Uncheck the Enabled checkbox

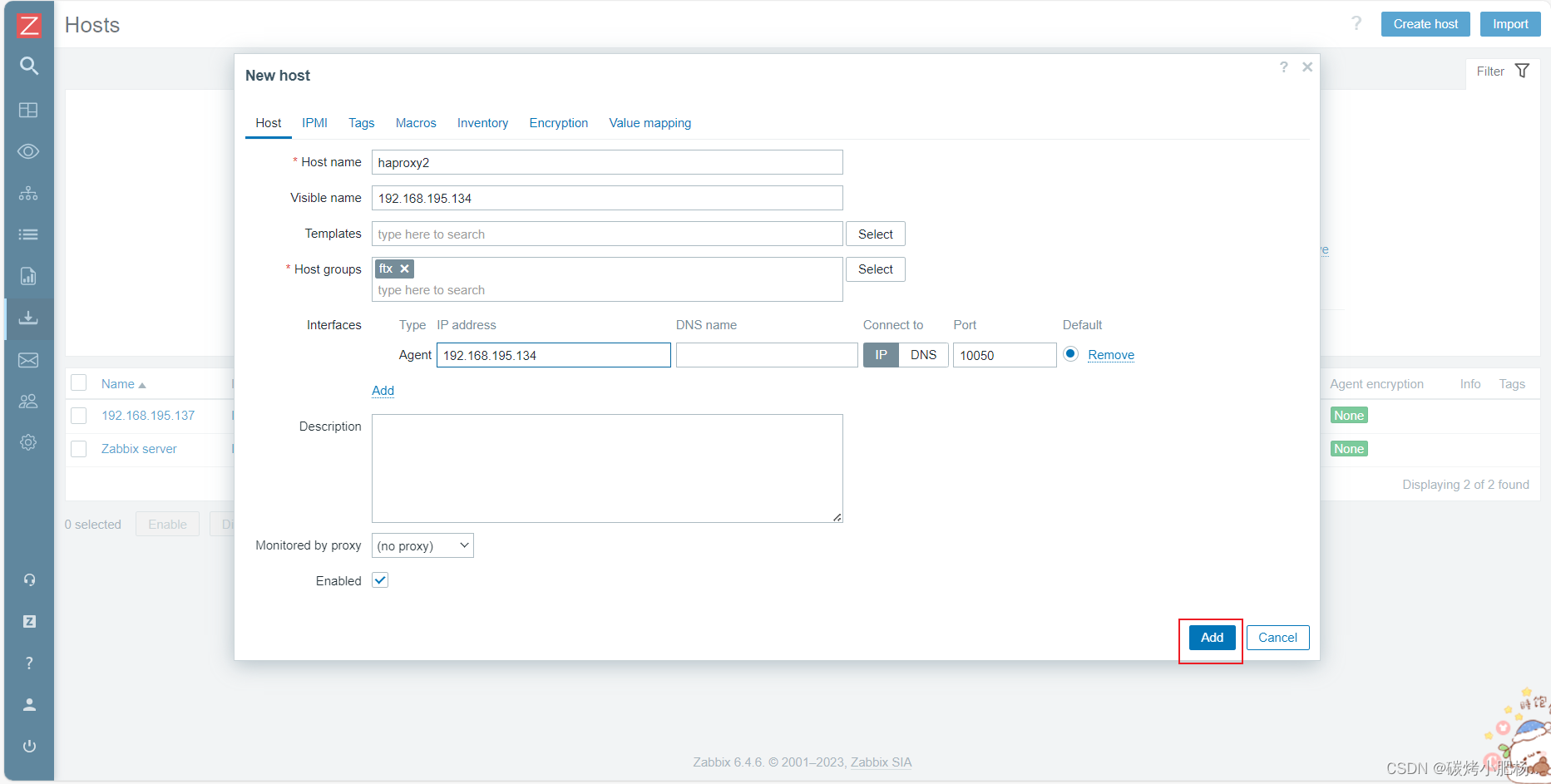point(380,580)
